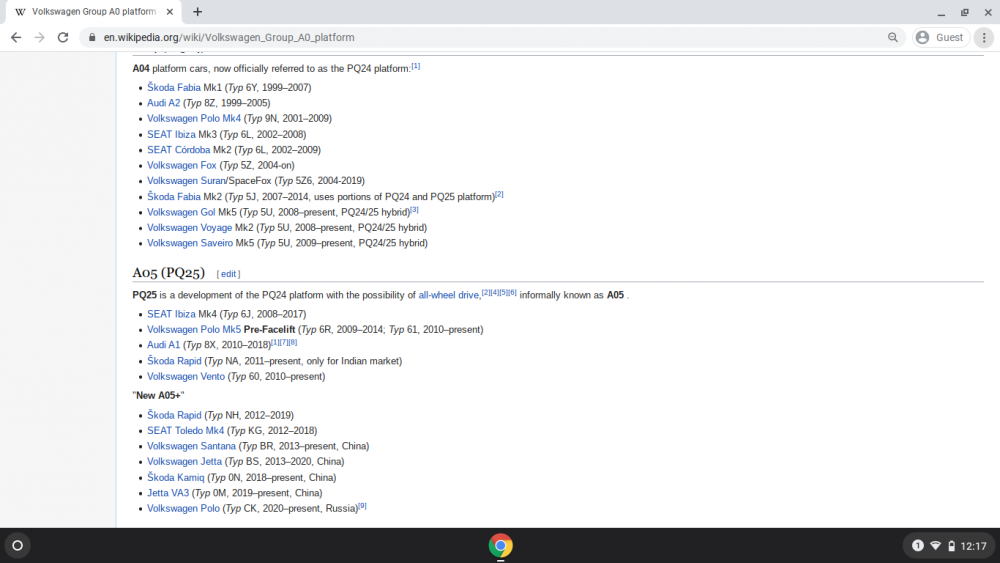Follow the all-wheel drive link
Viewport: 1000px width, 563px height.
click(x=448, y=295)
